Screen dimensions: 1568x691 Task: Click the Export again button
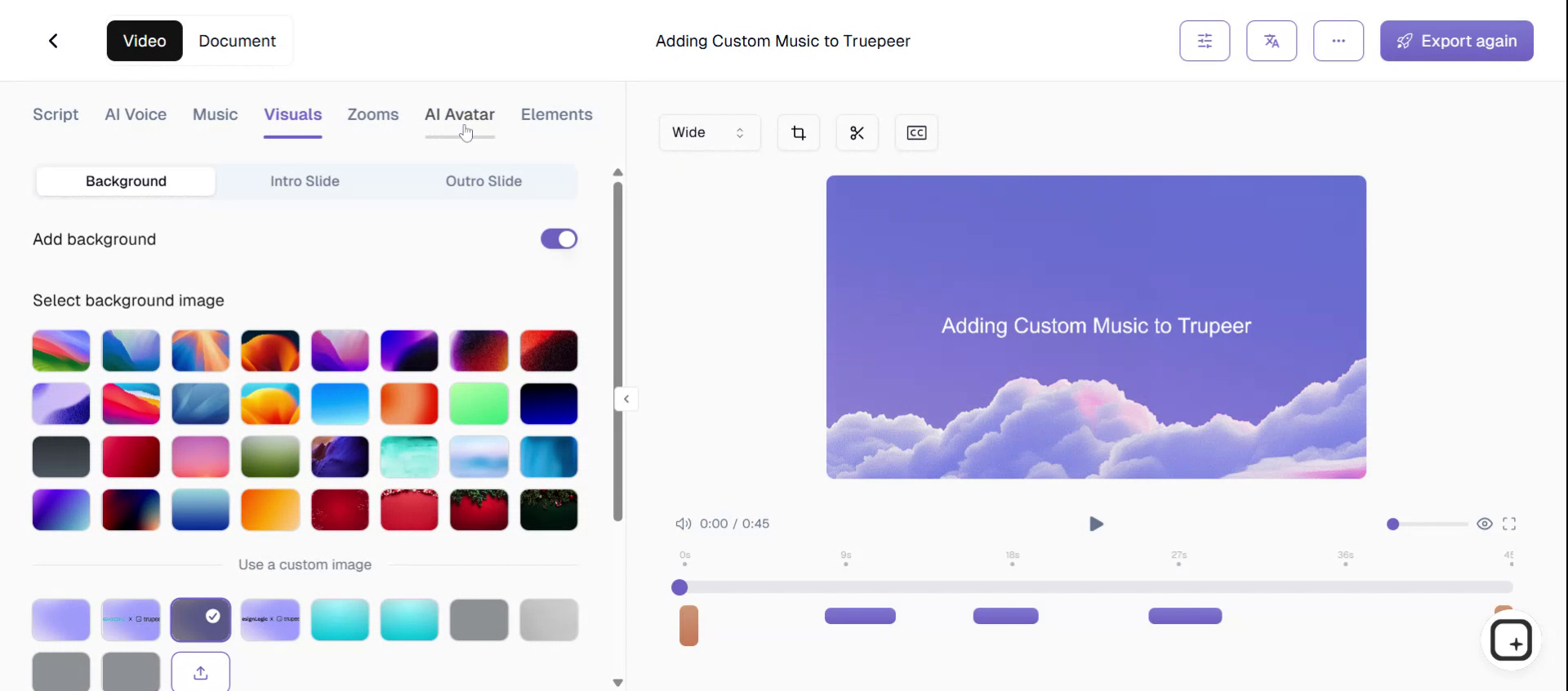point(1456,41)
